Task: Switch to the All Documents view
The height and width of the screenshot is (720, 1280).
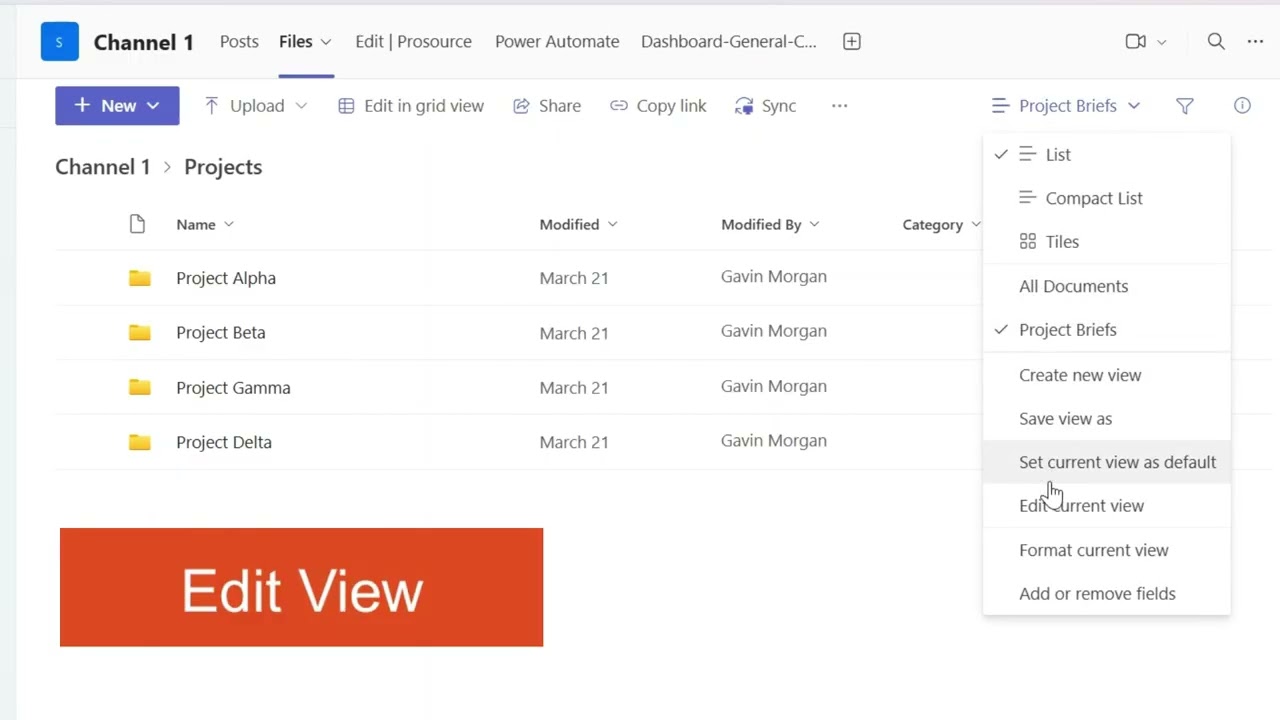Action: (1107, 286)
